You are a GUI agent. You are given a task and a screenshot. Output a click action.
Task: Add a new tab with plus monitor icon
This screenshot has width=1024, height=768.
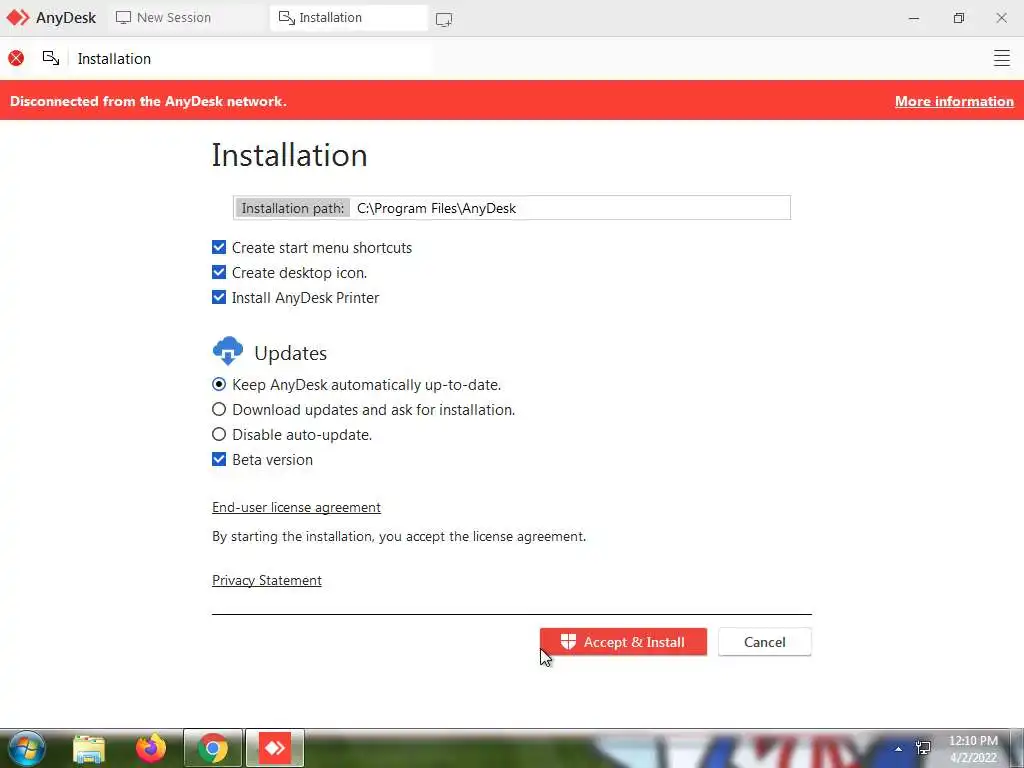pos(444,20)
